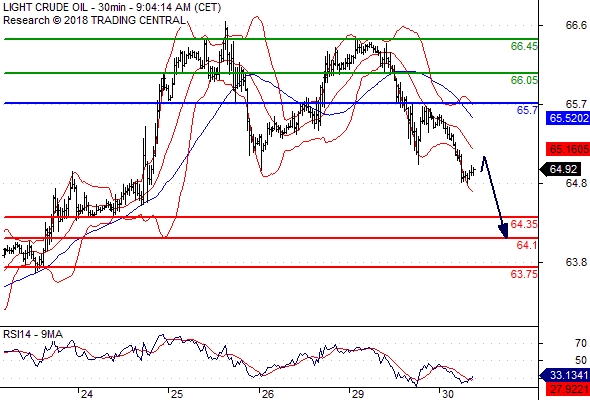Click the blue 65.7 pivot label
The width and height of the screenshot is (590, 400).
[x=527, y=110]
